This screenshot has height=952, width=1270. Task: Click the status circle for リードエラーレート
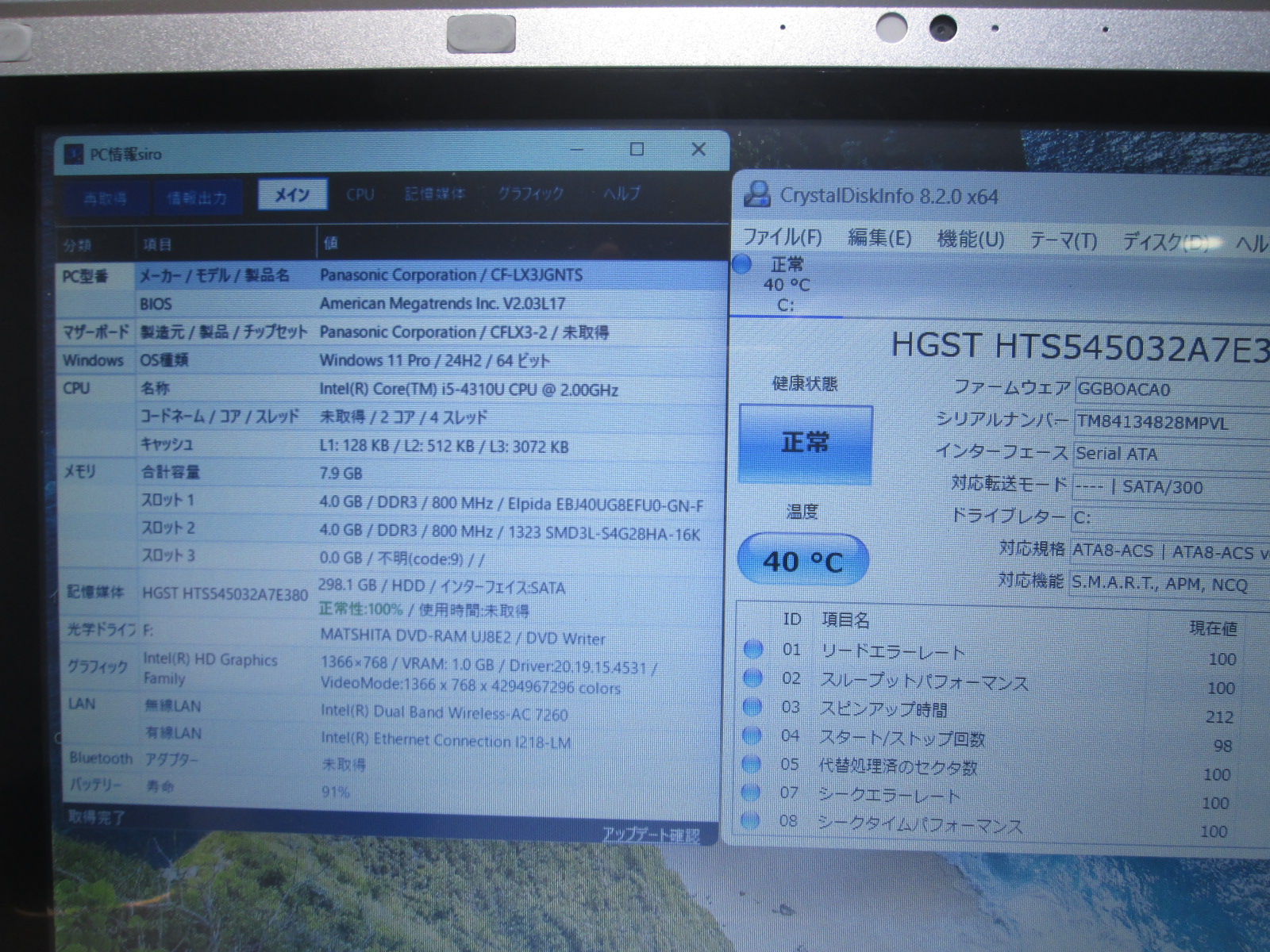tap(752, 650)
